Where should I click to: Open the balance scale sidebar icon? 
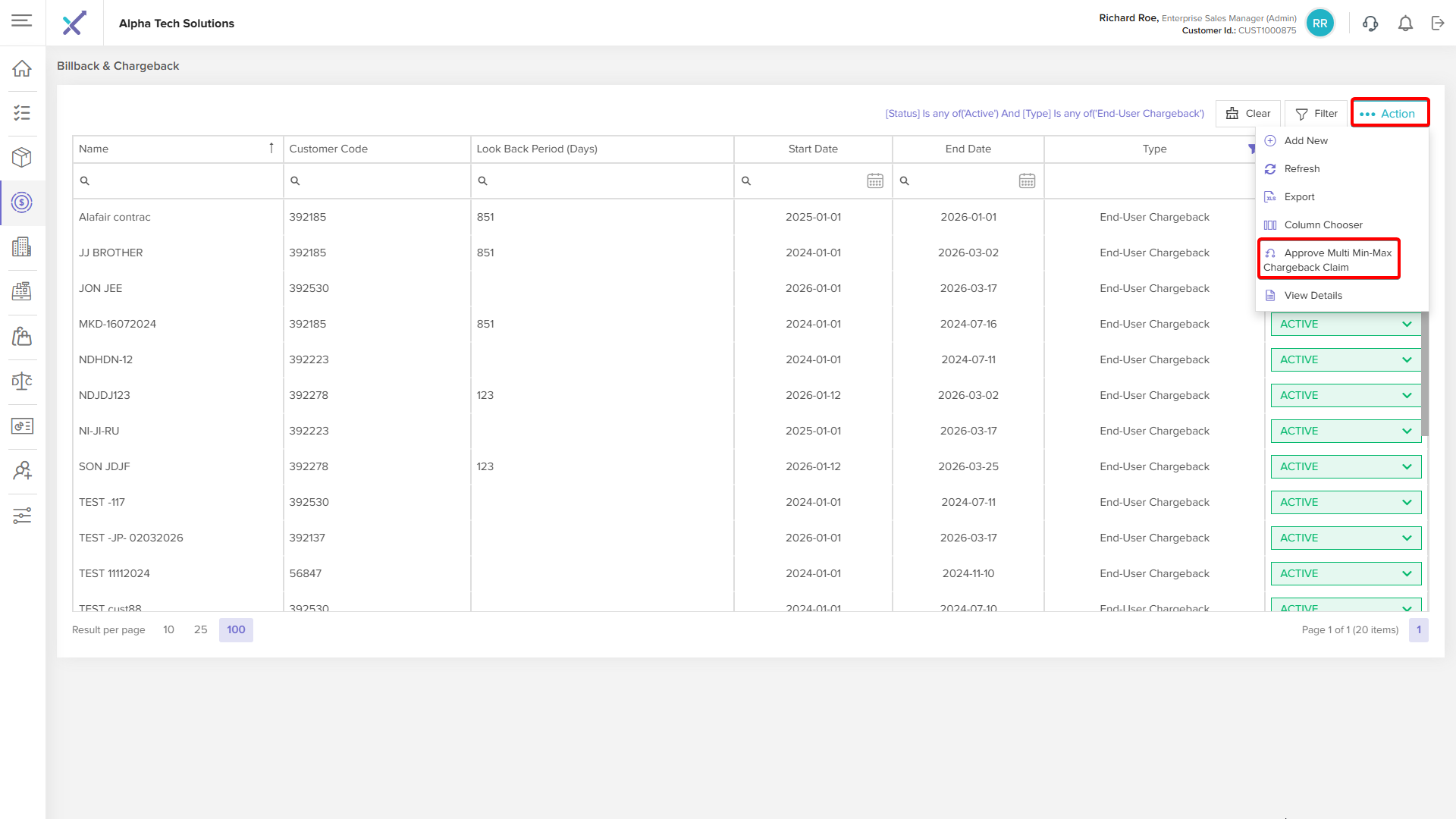click(22, 381)
